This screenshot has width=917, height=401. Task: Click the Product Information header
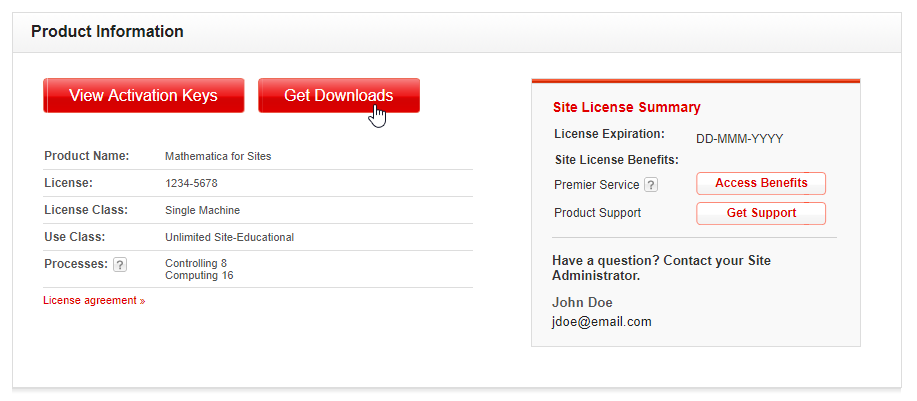(107, 32)
